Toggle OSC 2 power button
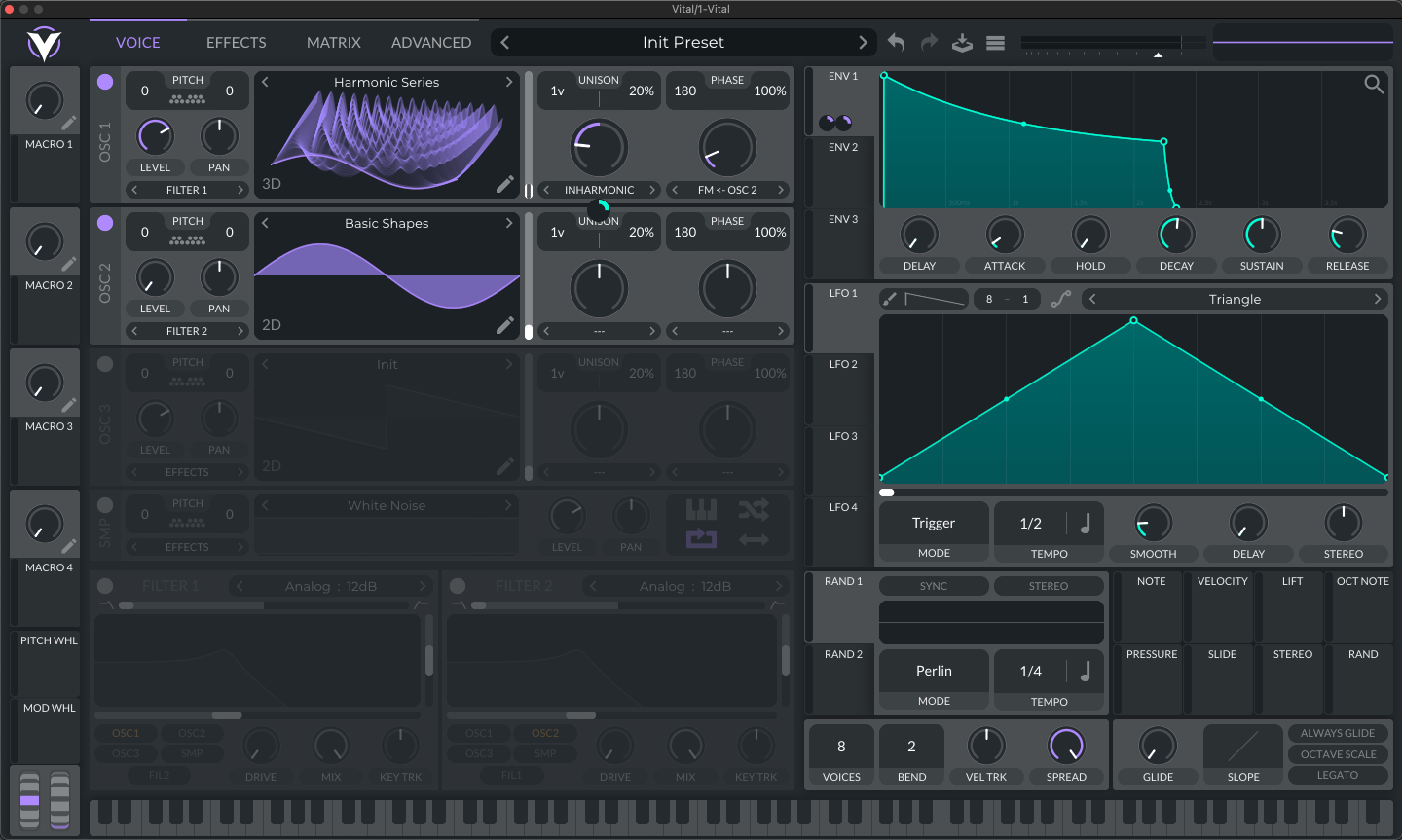The height and width of the screenshot is (840, 1402). point(105,223)
